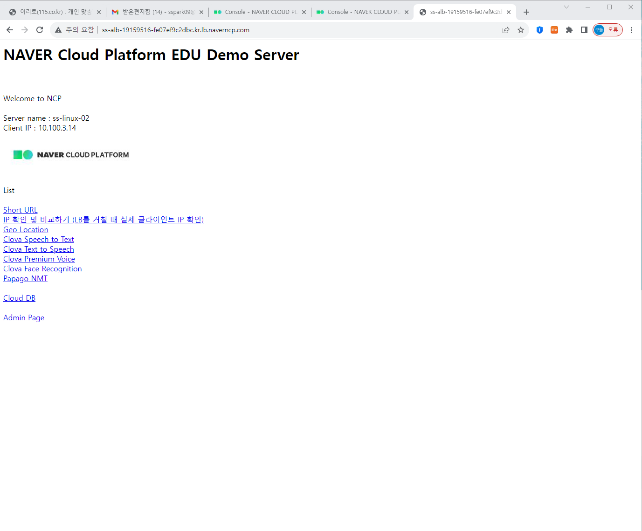Go back to previous page
642x531 pixels.
pyautogui.click(x=10, y=30)
